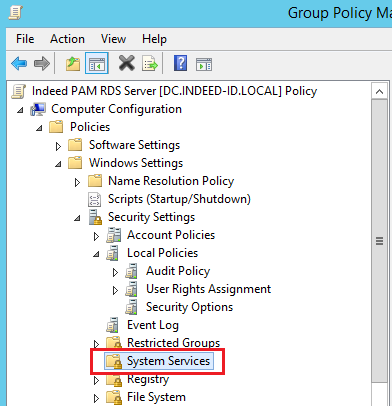Toggle the Show/Hide Action Pane icon
Image resolution: width=392 pixels, height=406 pixels.
point(204,64)
